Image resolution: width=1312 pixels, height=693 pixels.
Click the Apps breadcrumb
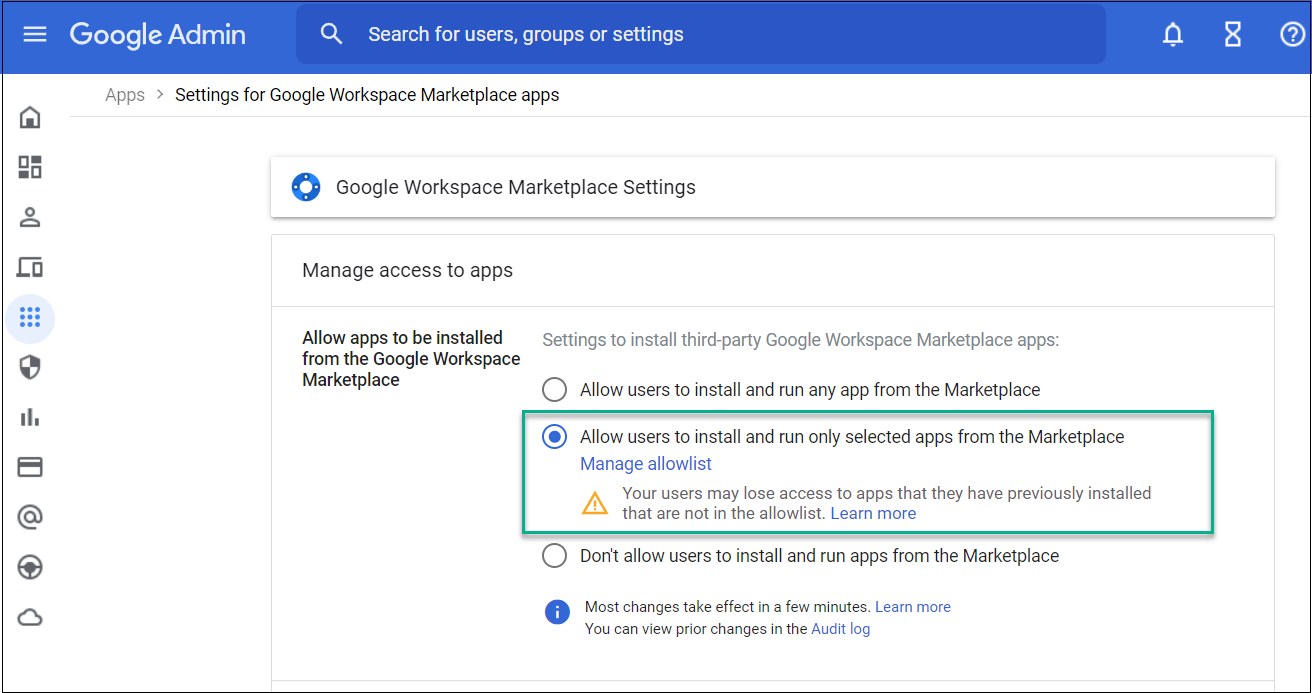pyautogui.click(x=125, y=95)
